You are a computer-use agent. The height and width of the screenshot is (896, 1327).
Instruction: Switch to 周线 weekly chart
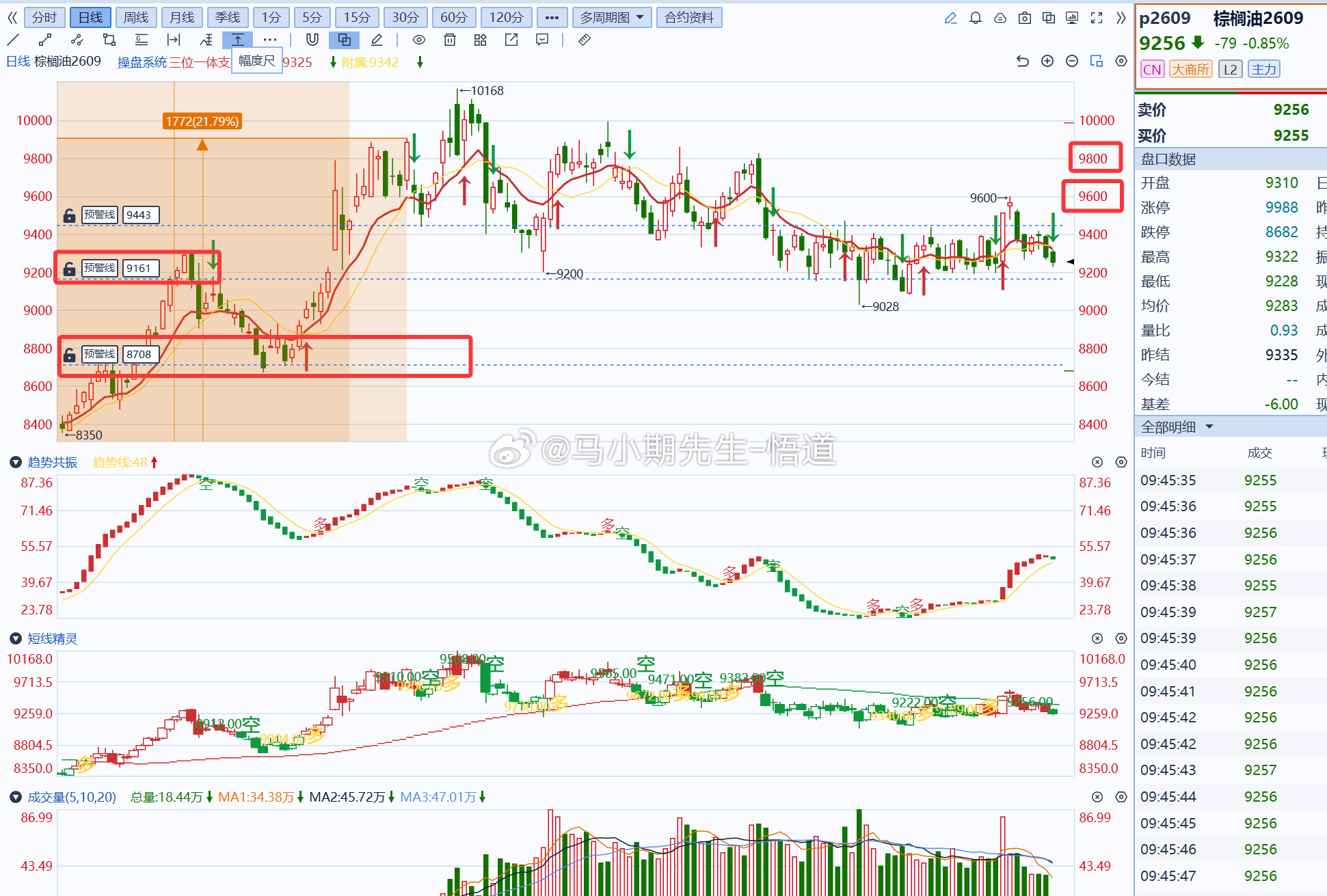[x=136, y=18]
